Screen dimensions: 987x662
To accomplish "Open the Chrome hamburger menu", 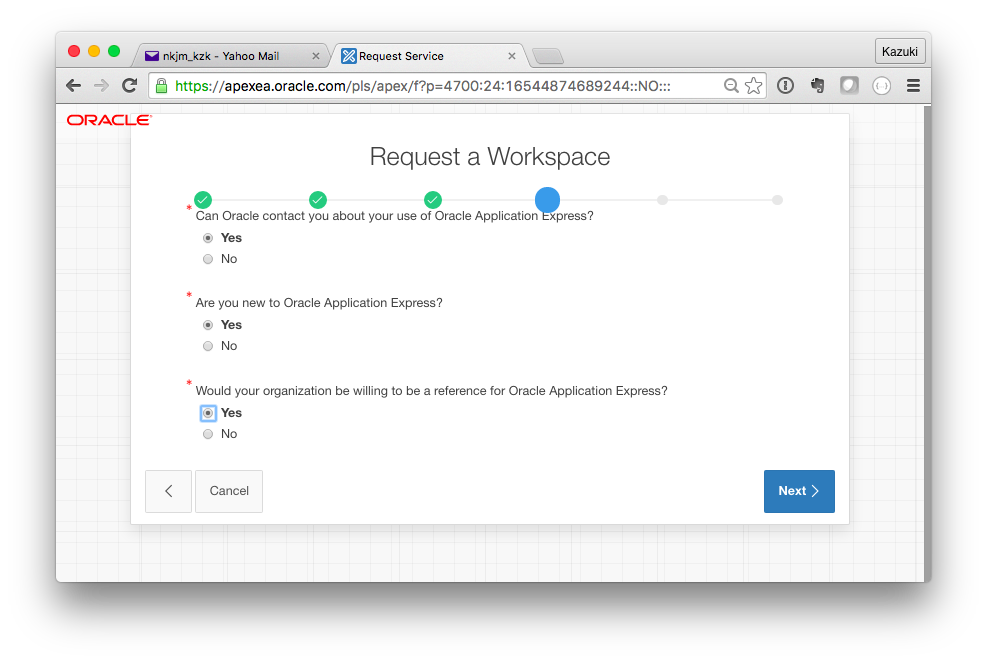I will point(913,86).
